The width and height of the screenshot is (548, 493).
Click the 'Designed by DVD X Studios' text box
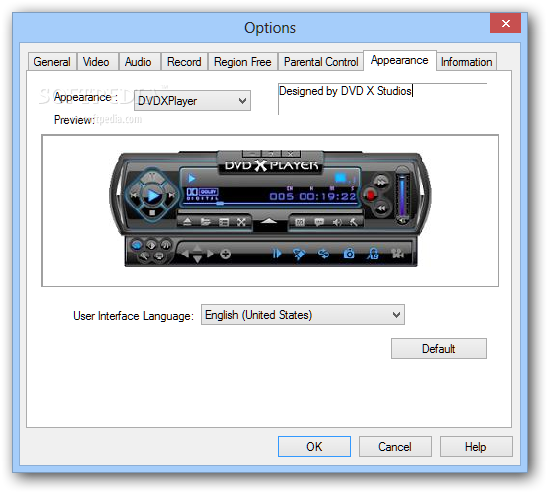382,99
